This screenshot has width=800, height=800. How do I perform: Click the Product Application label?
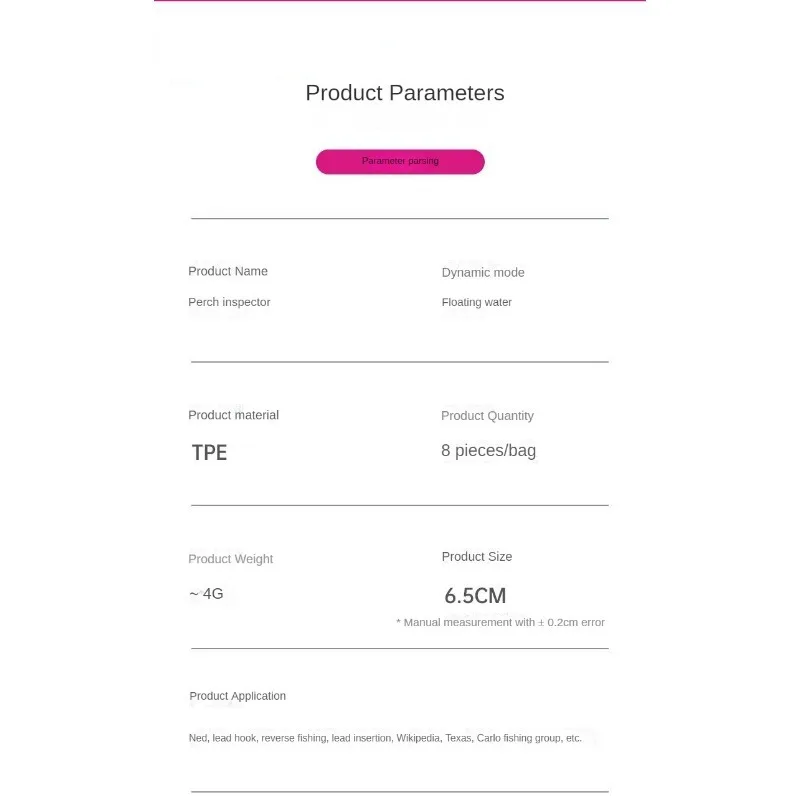[x=237, y=696]
